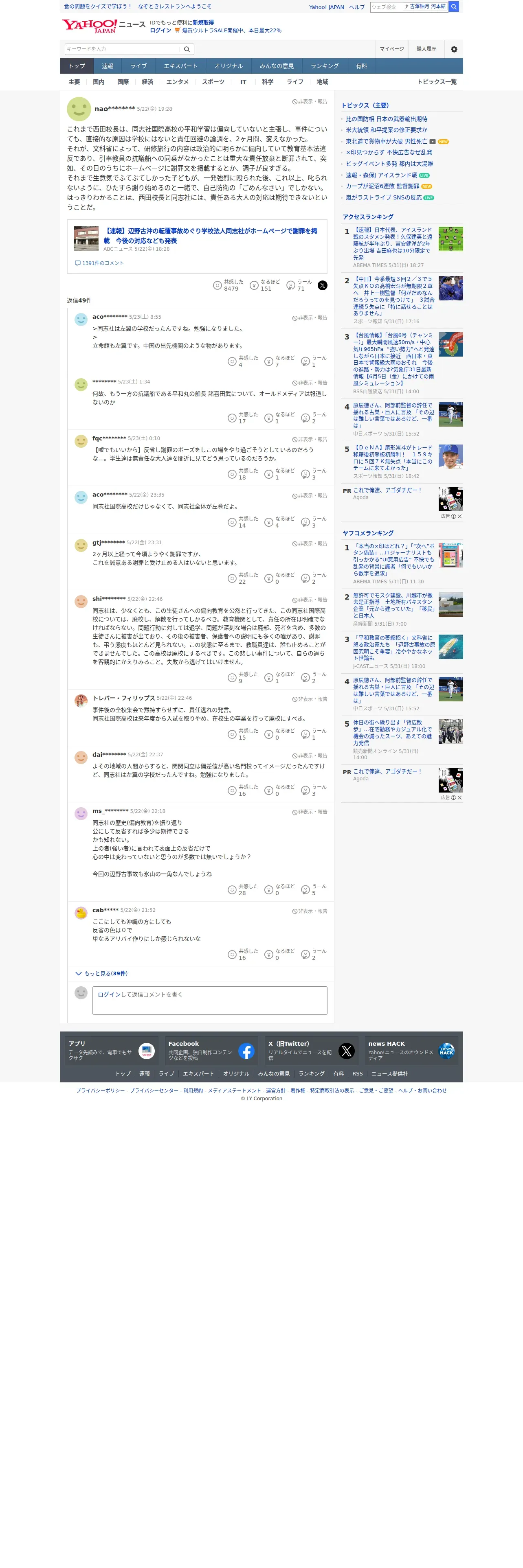Open the ランキング tab
523x1568 pixels.
(x=325, y=66)
